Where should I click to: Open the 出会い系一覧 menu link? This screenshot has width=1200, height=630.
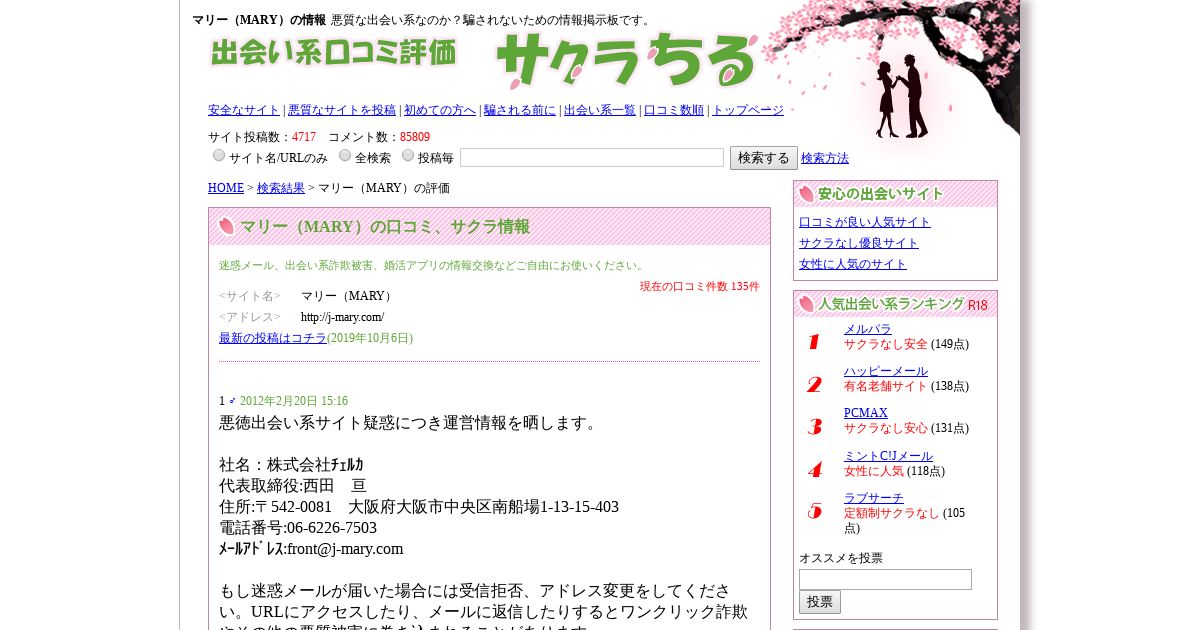[x=600, y=110]
